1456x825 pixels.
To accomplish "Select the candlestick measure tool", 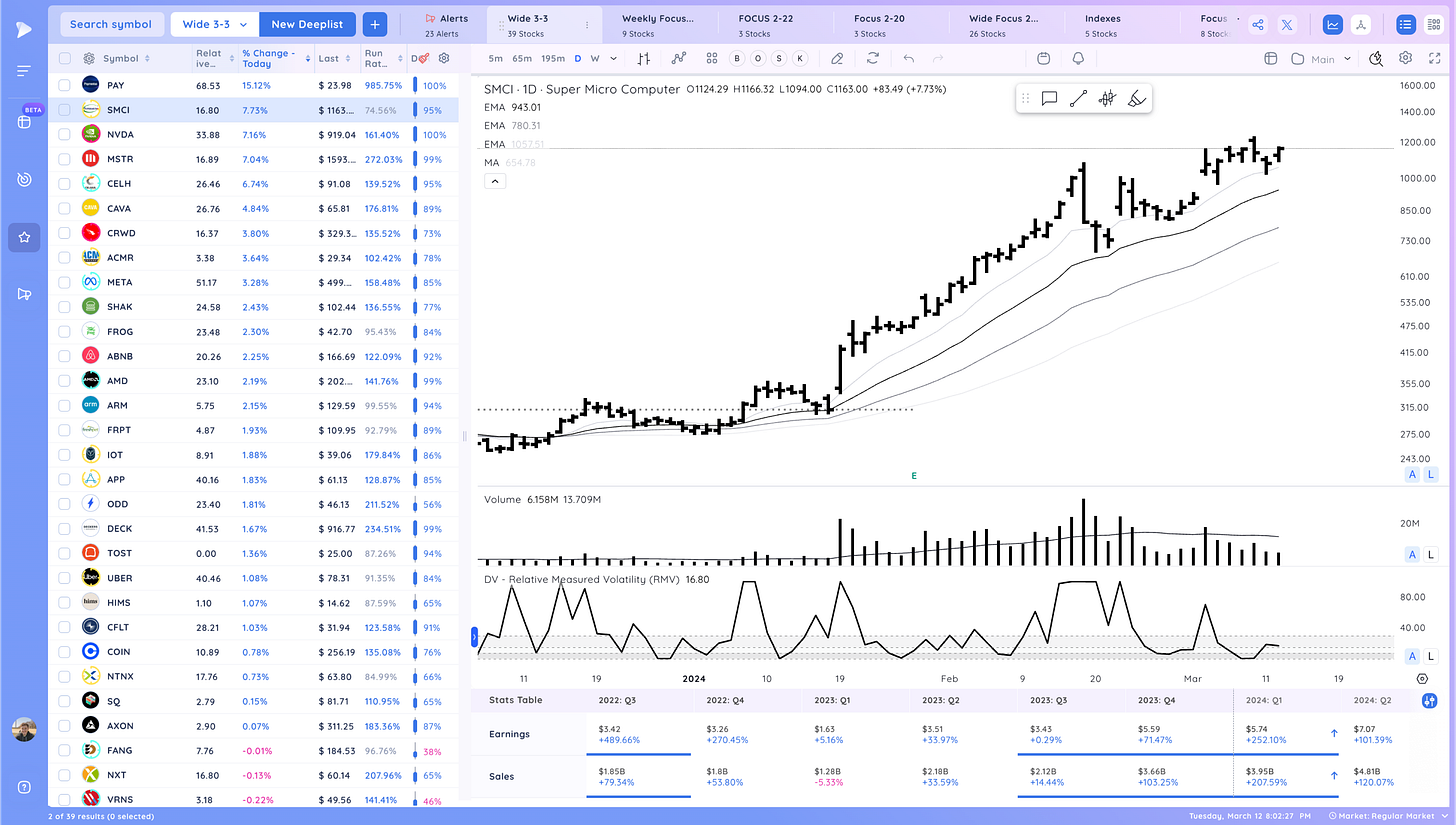I will coord(1107,98).
